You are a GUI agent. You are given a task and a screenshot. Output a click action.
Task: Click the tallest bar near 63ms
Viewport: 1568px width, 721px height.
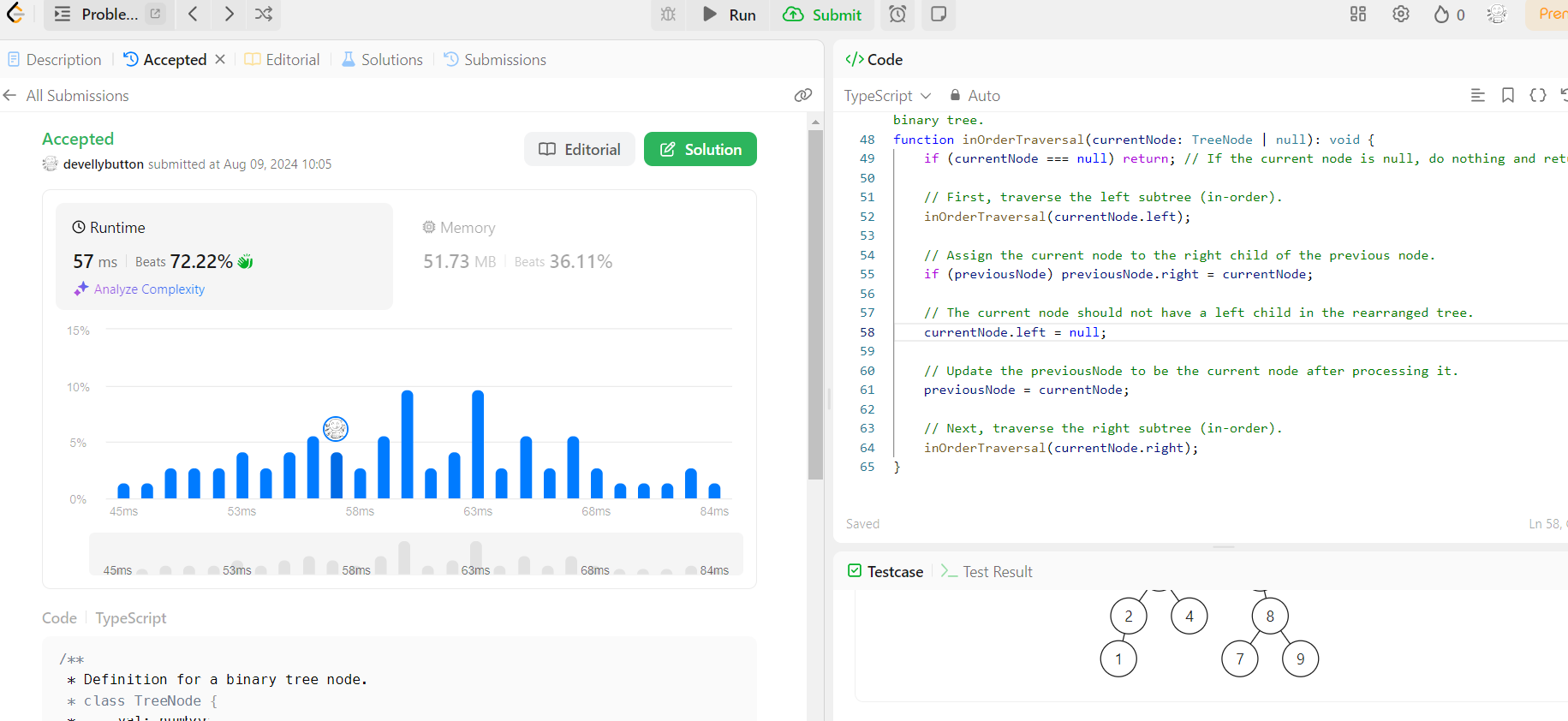point(478,444)
